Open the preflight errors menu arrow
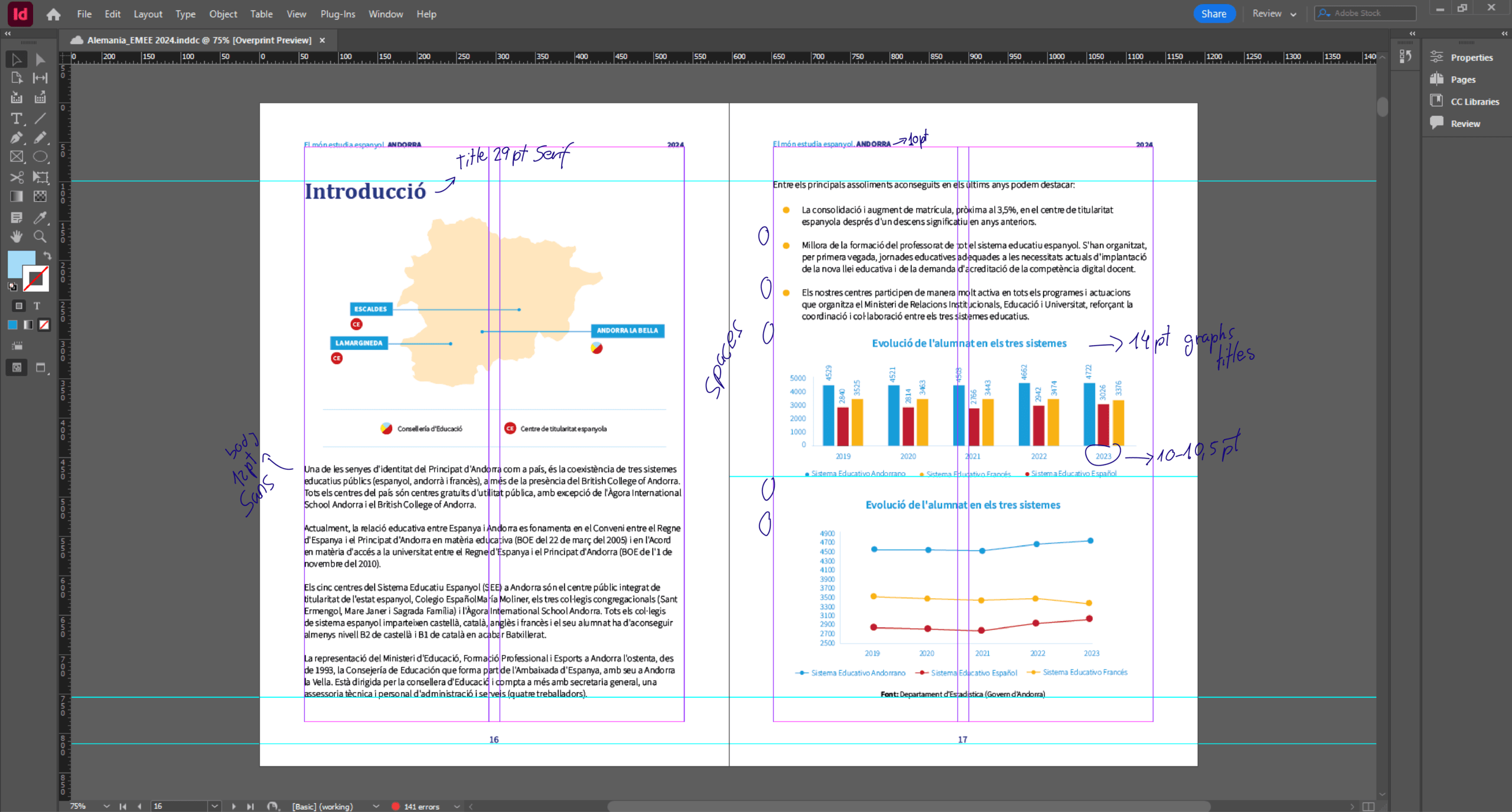 tap(457, 806)
